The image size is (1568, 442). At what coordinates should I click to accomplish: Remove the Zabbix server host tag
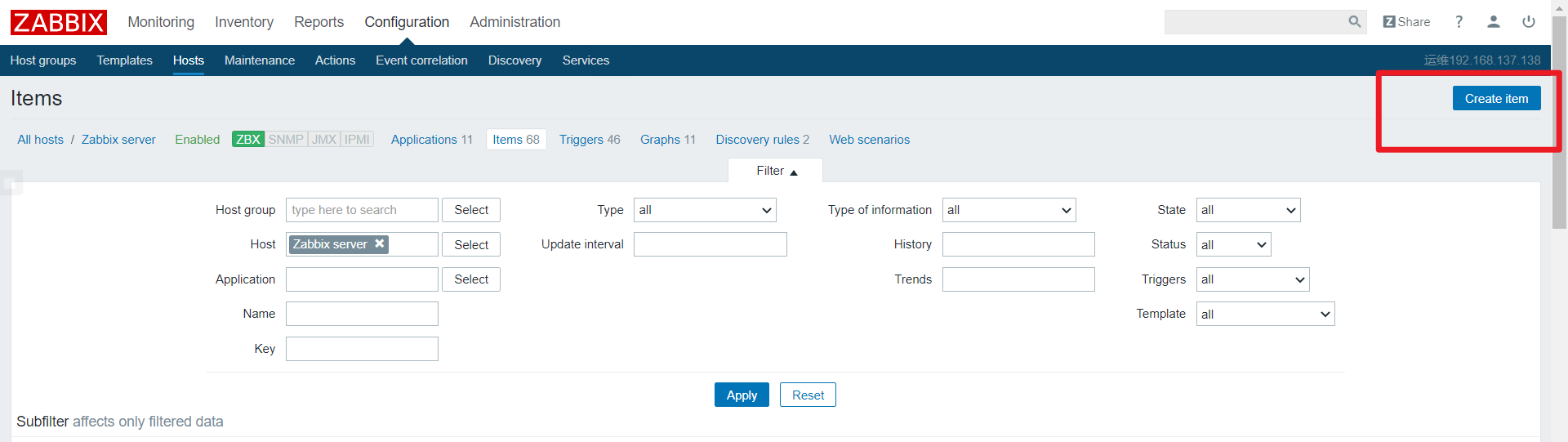380,243
